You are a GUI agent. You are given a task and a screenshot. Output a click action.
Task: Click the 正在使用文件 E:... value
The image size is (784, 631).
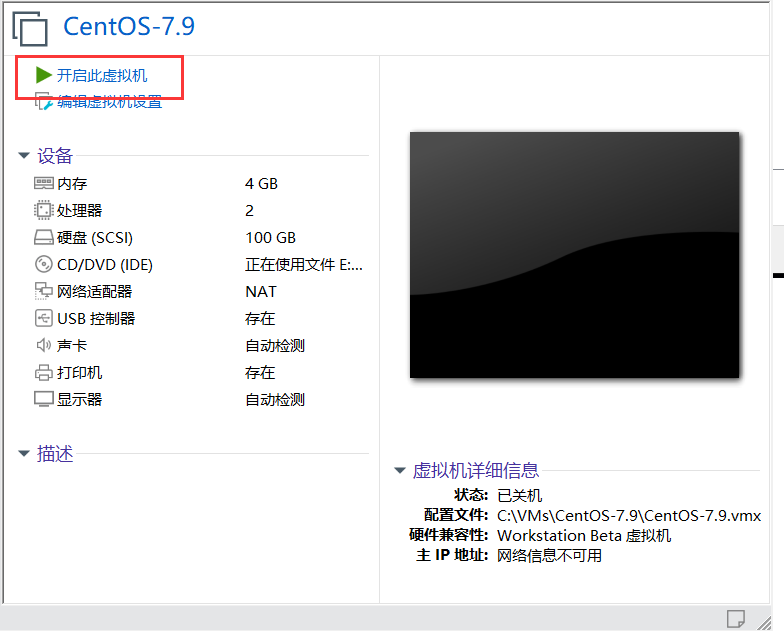[x=304, y=264]
